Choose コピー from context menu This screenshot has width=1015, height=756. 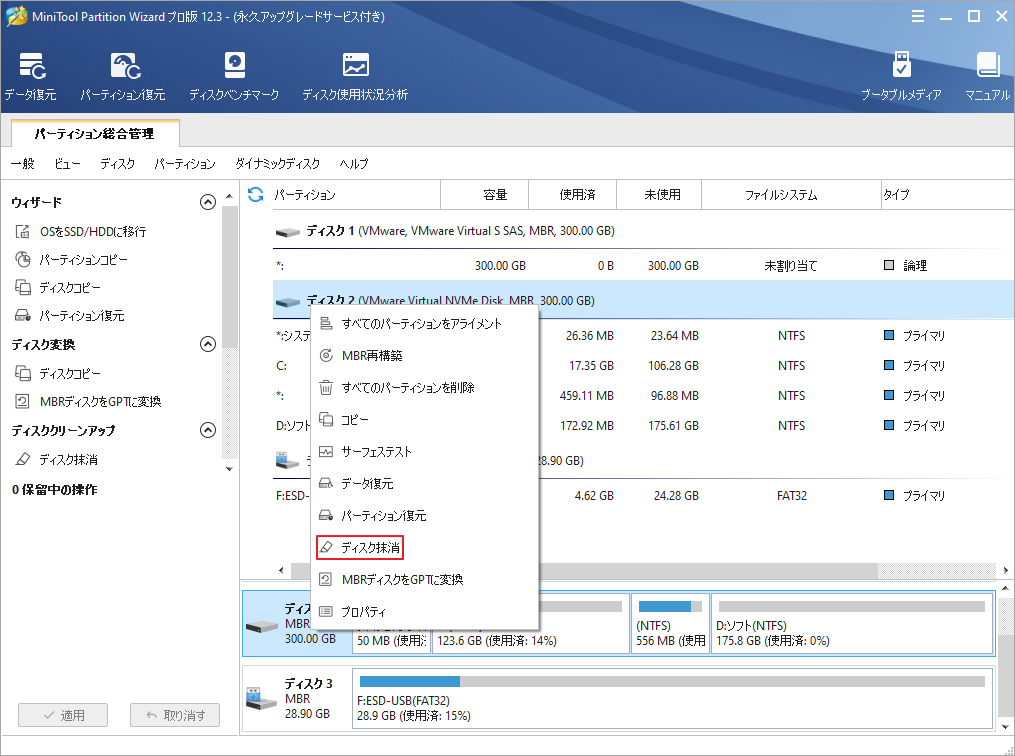(x=425, y=419)
